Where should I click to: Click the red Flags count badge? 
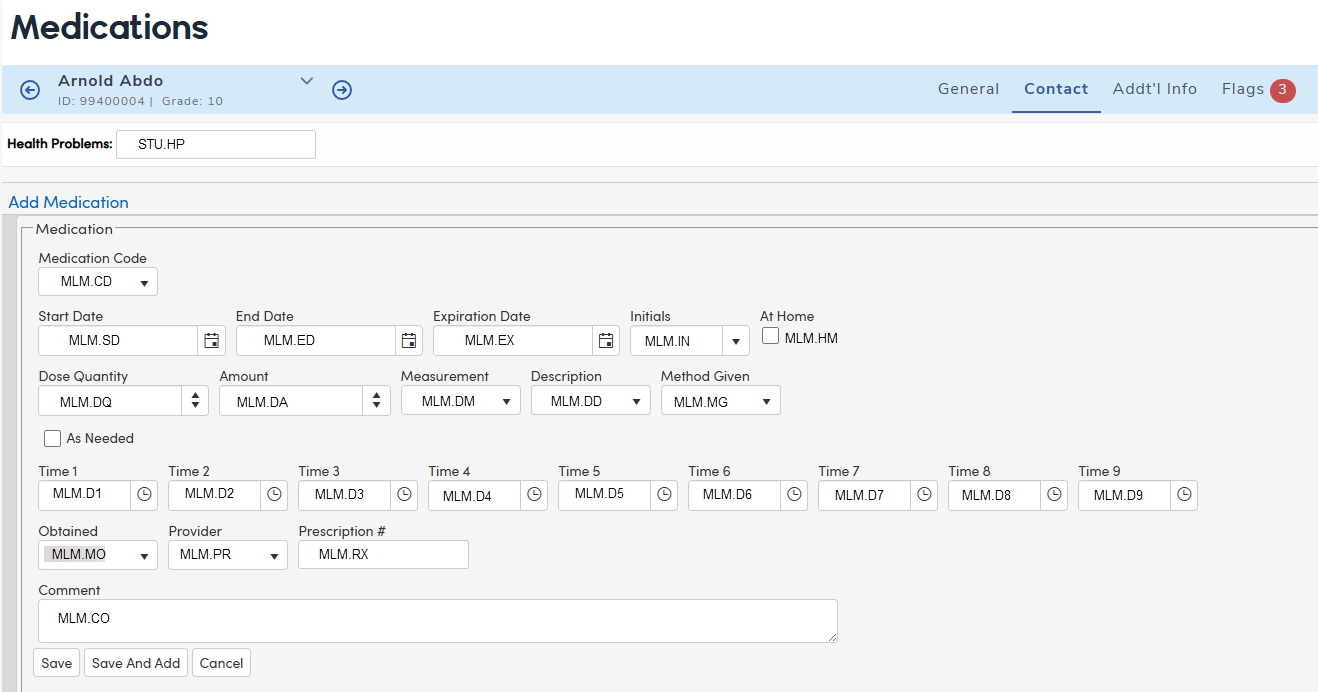coord(1283,91)
